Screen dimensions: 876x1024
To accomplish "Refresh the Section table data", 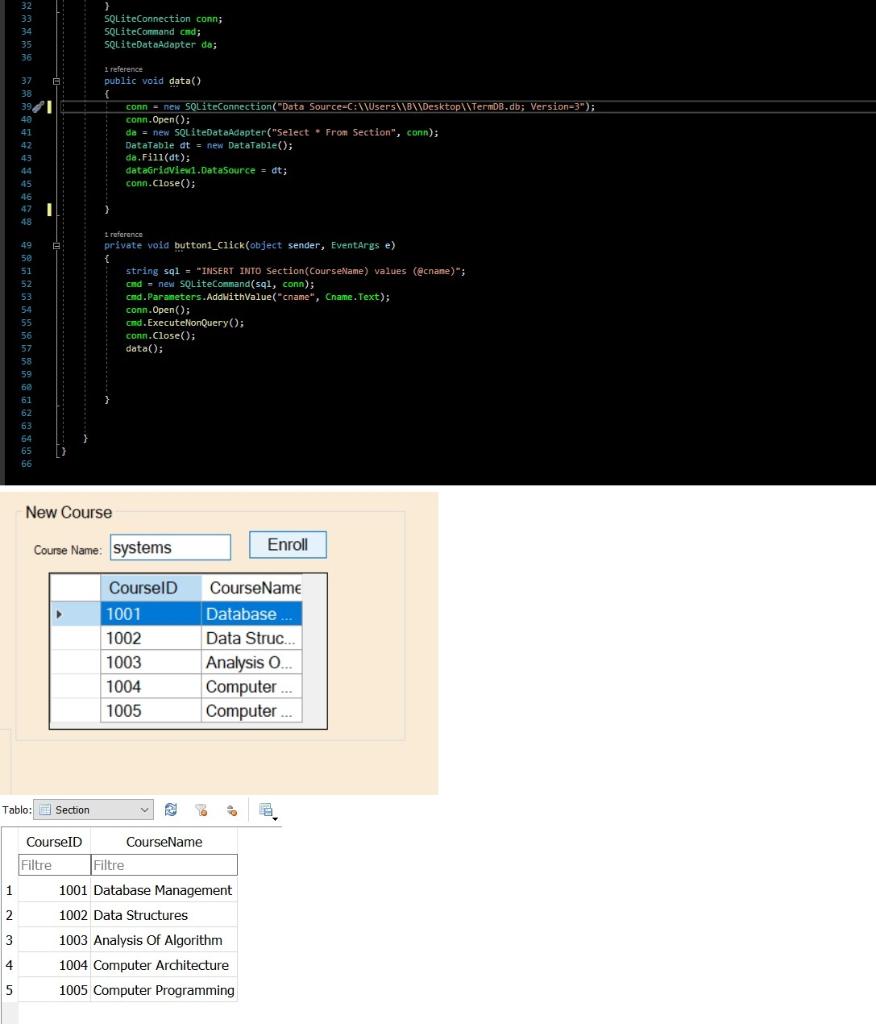I will (x=170, y=809).
